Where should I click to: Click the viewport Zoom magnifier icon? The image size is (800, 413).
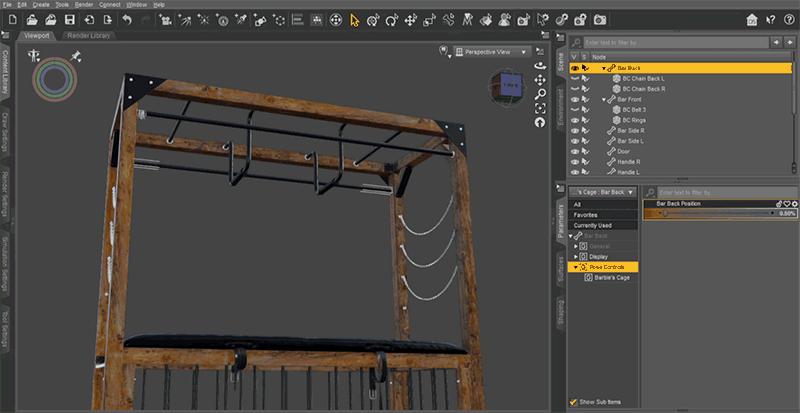(x=540, y=94)
